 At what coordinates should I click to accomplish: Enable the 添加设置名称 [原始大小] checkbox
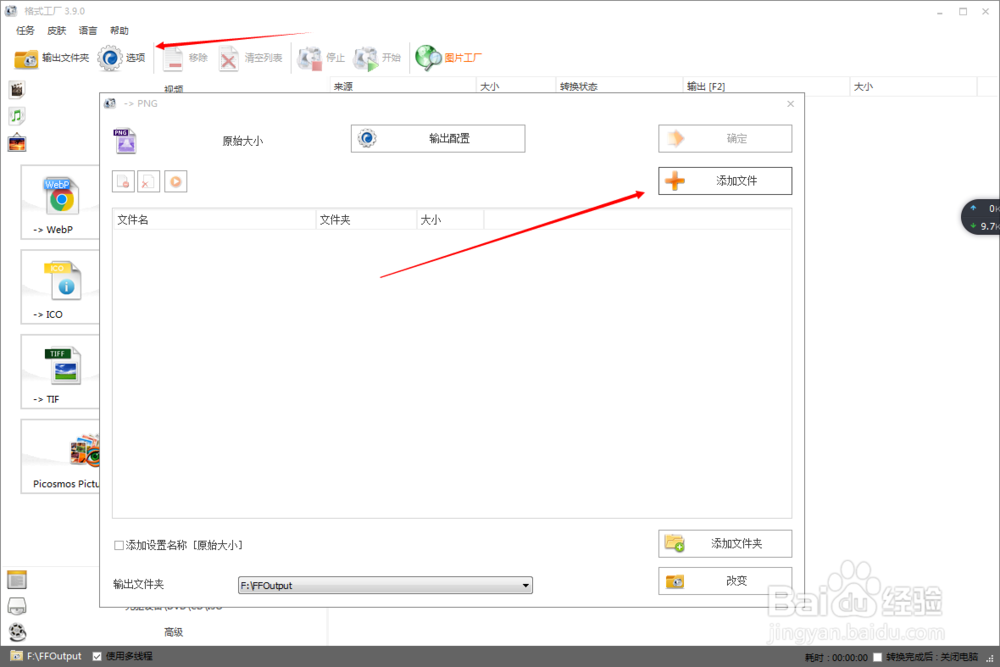[x=117, y=545]
